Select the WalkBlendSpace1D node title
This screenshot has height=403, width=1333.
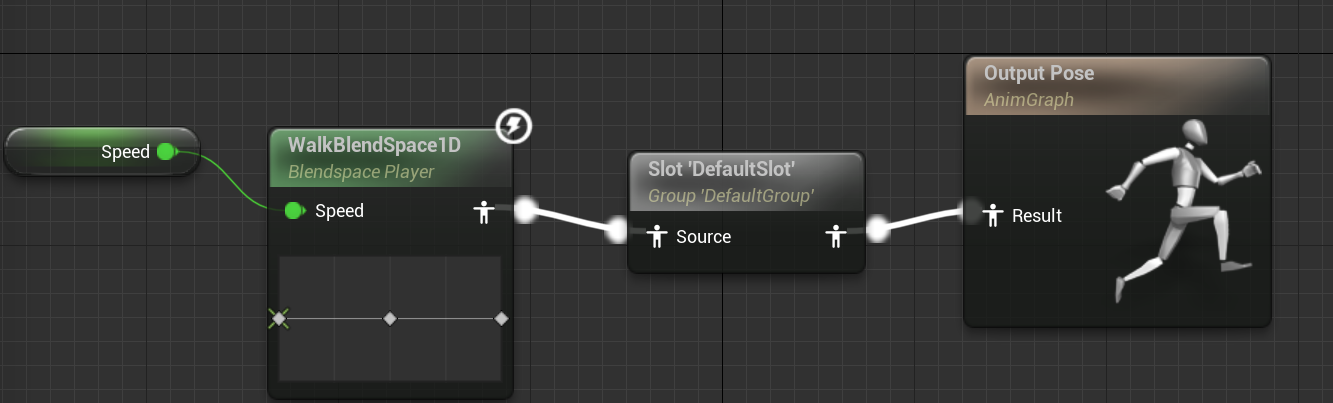tap(374, 145)
